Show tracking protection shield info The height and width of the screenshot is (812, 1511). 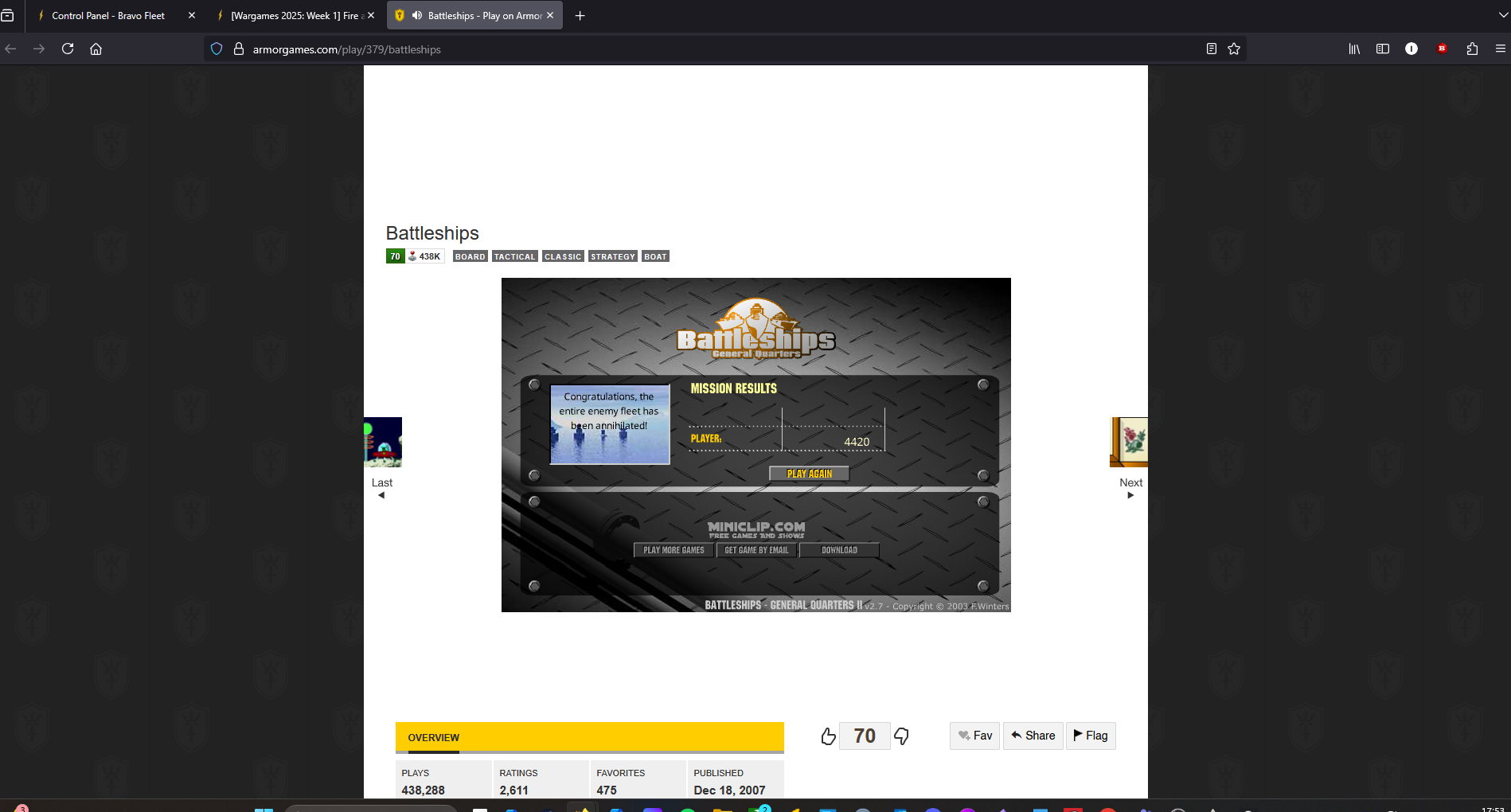217,49
